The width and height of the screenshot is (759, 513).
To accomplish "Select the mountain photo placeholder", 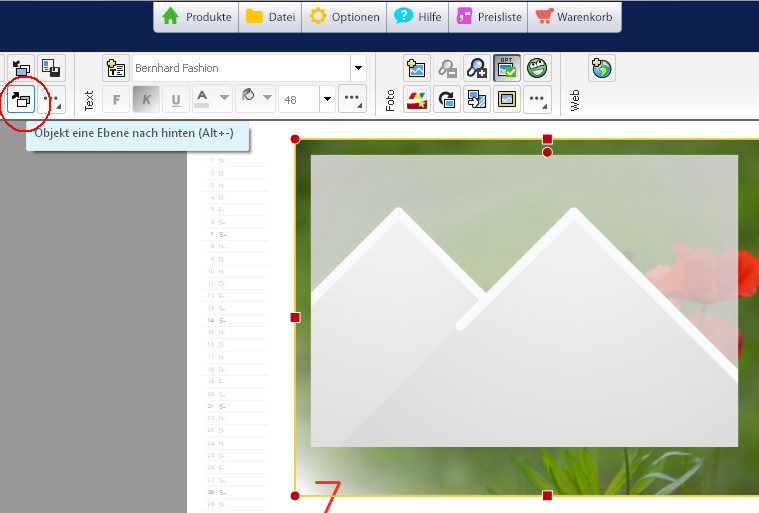I will tap(524, 301).
